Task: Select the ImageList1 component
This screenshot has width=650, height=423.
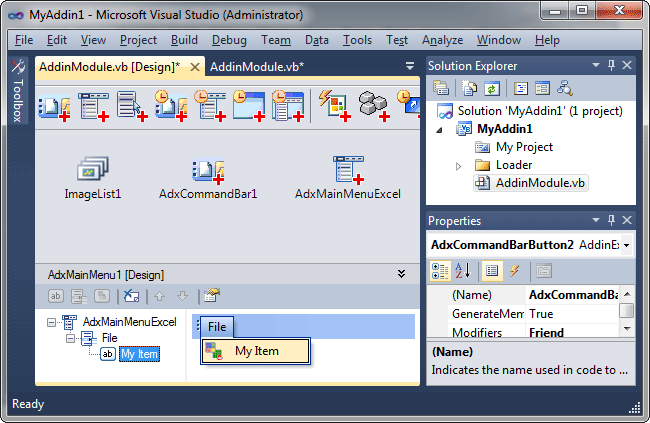Action: (93, 177)
